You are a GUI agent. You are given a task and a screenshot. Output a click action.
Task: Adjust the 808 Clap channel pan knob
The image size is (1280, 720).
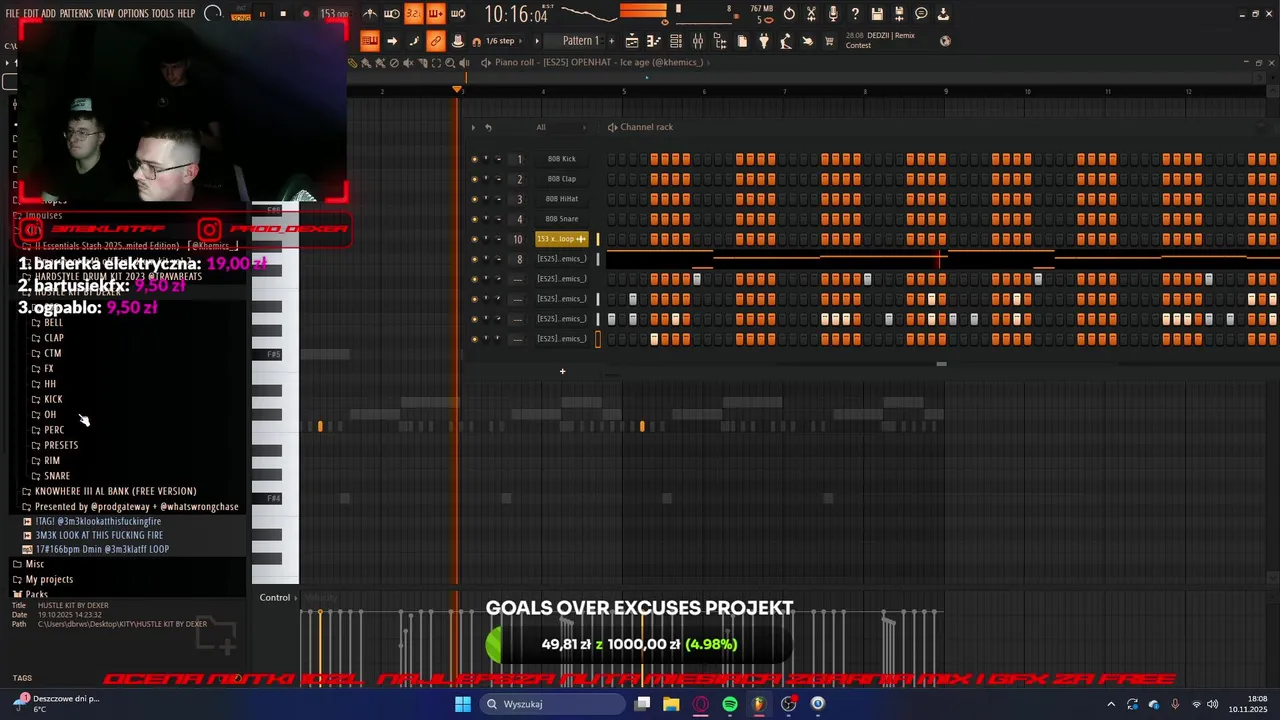[486, 179]
